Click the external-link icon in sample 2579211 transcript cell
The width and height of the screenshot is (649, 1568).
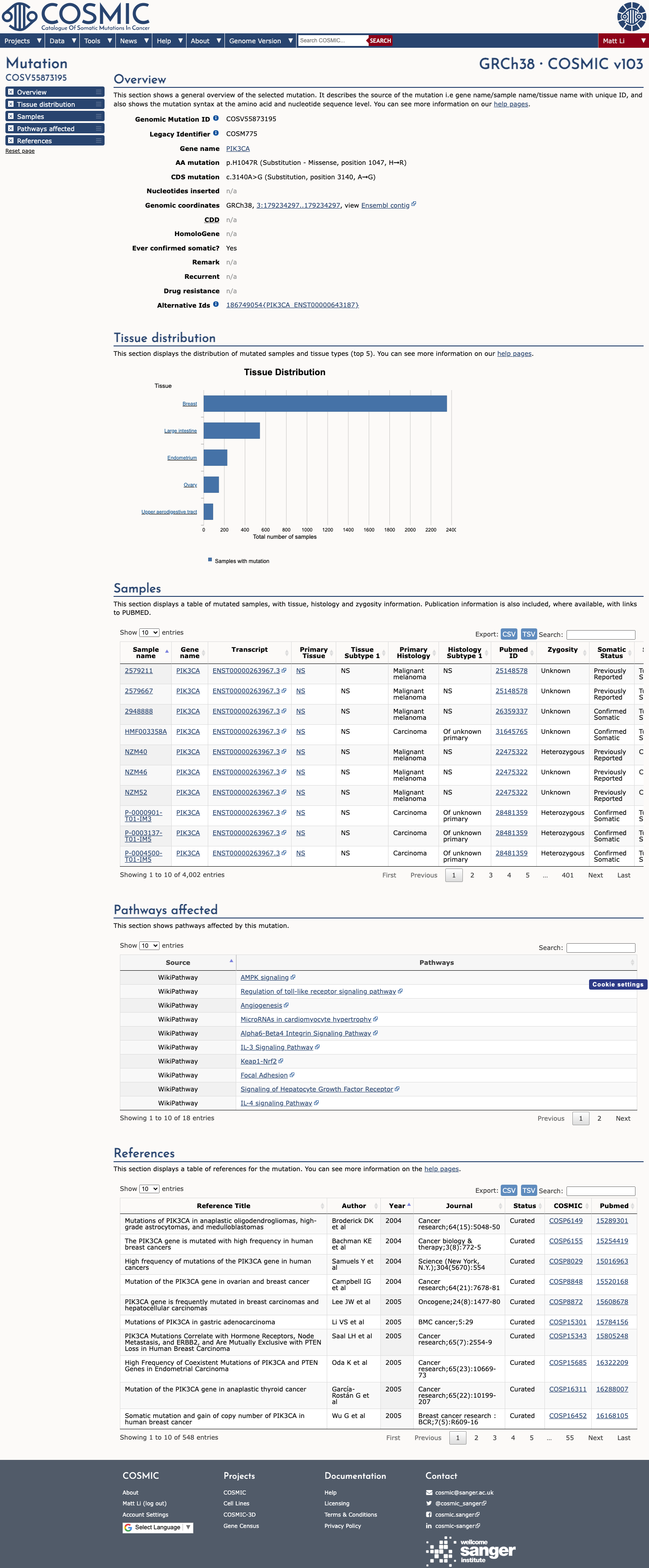point(283,671)
